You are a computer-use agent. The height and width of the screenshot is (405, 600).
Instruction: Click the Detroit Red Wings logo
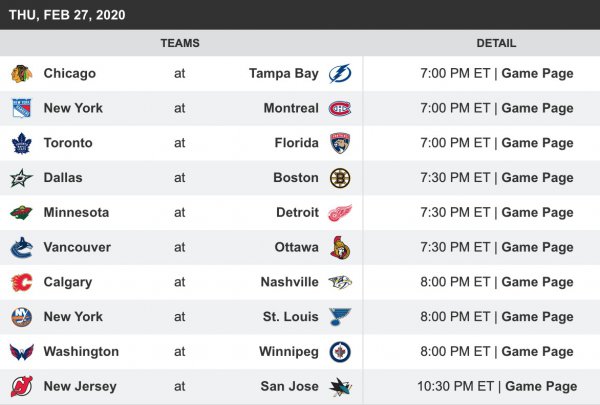click(x=340, y=213)
